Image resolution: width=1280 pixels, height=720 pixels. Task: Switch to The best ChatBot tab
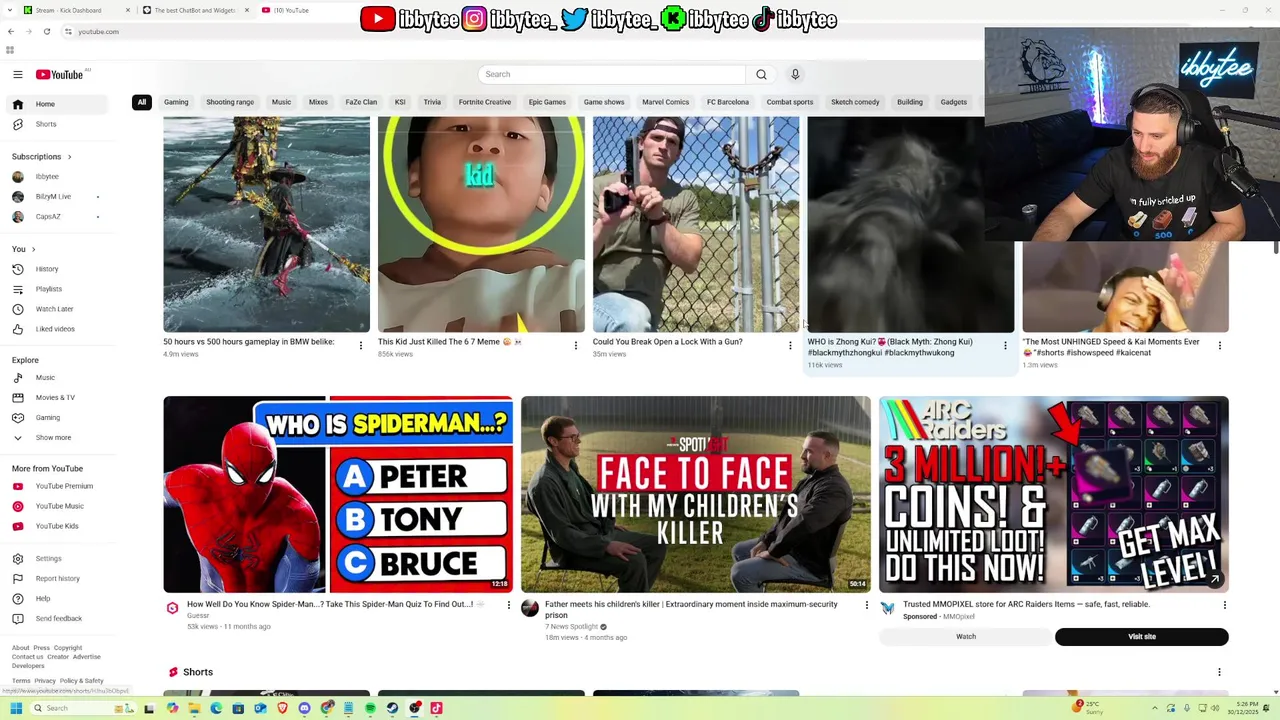pos(196,10)
